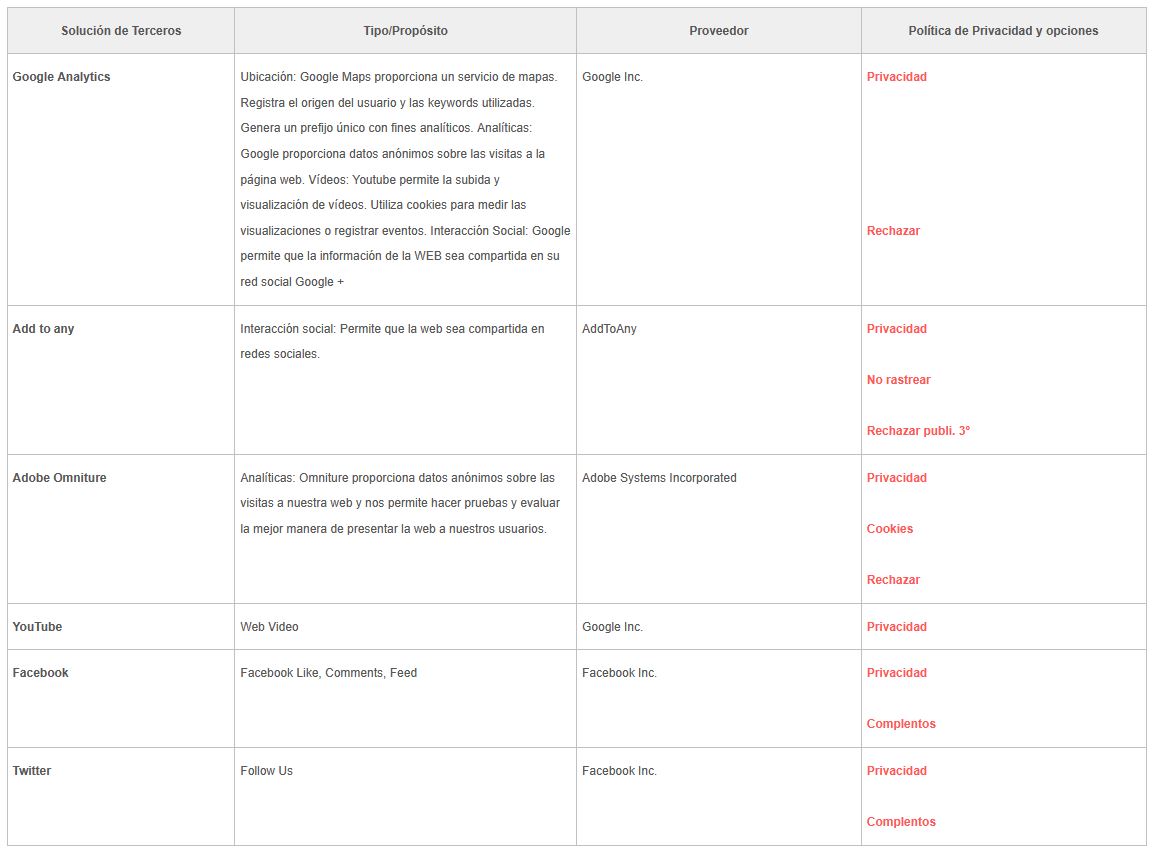This screenshot has width=1156, height=854.
Task: Open Privacidad link for Google Analytics
Action: pos(896,77)
